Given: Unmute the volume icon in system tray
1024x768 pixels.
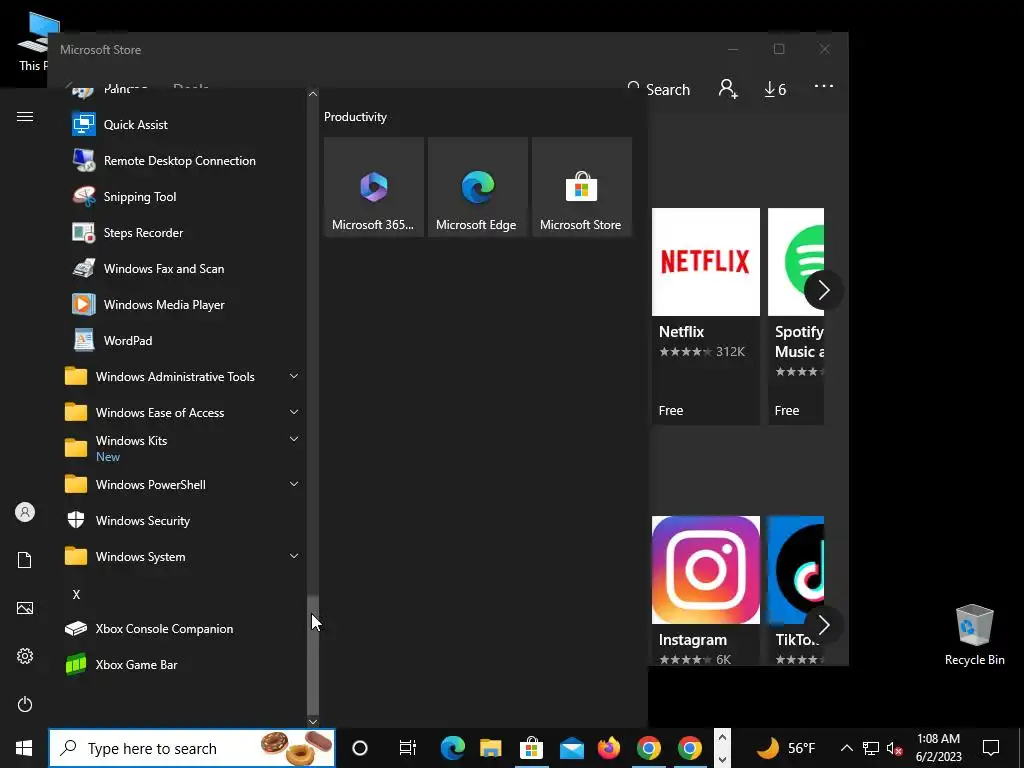Looking at the screenshot, I should [x=894, y=748].
